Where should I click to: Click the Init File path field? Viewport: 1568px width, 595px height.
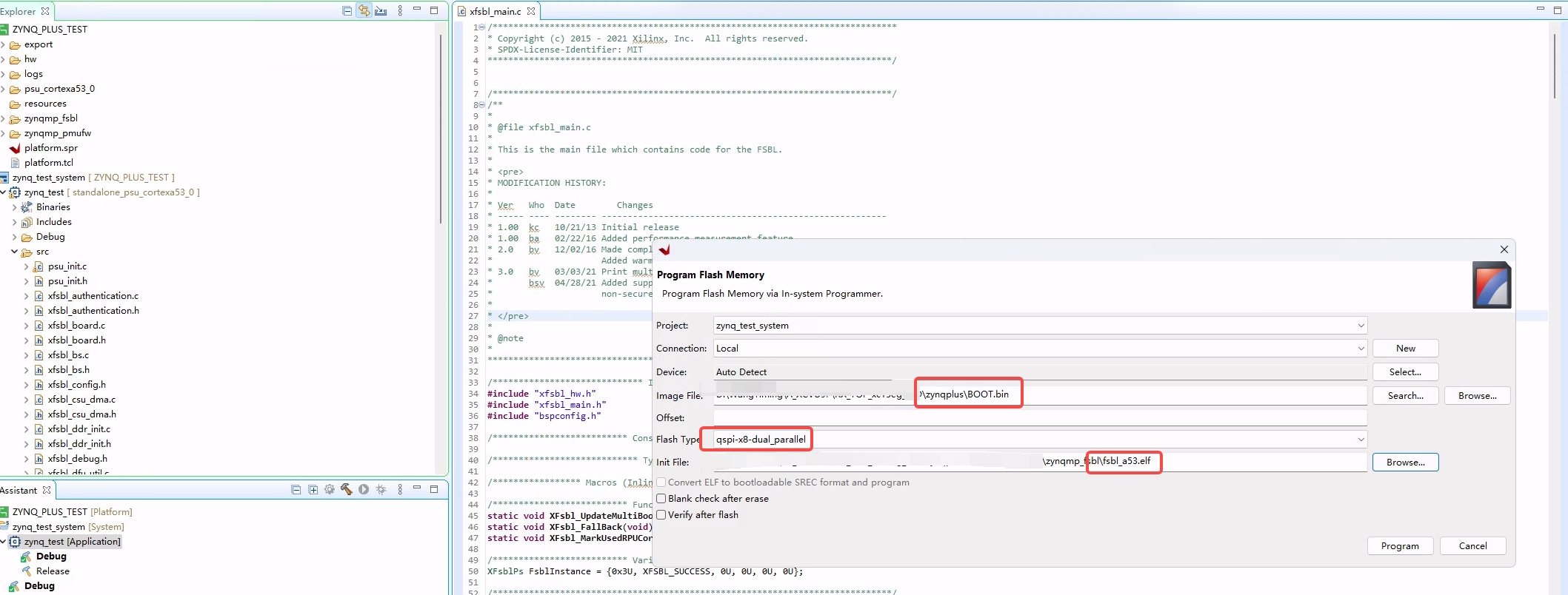tap(1040, 462)
